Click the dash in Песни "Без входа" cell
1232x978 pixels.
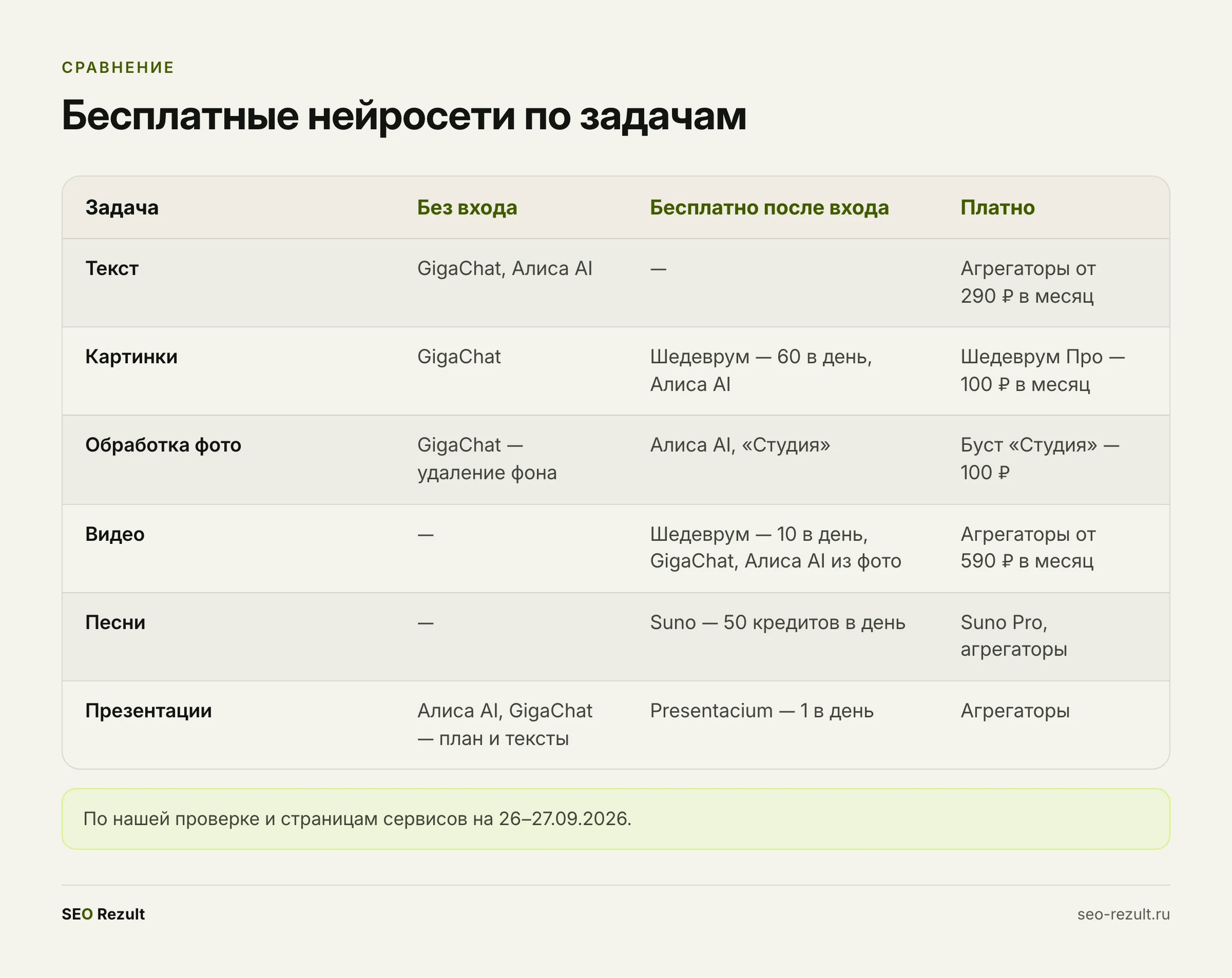pyautogui.click(x=425, y=623)
